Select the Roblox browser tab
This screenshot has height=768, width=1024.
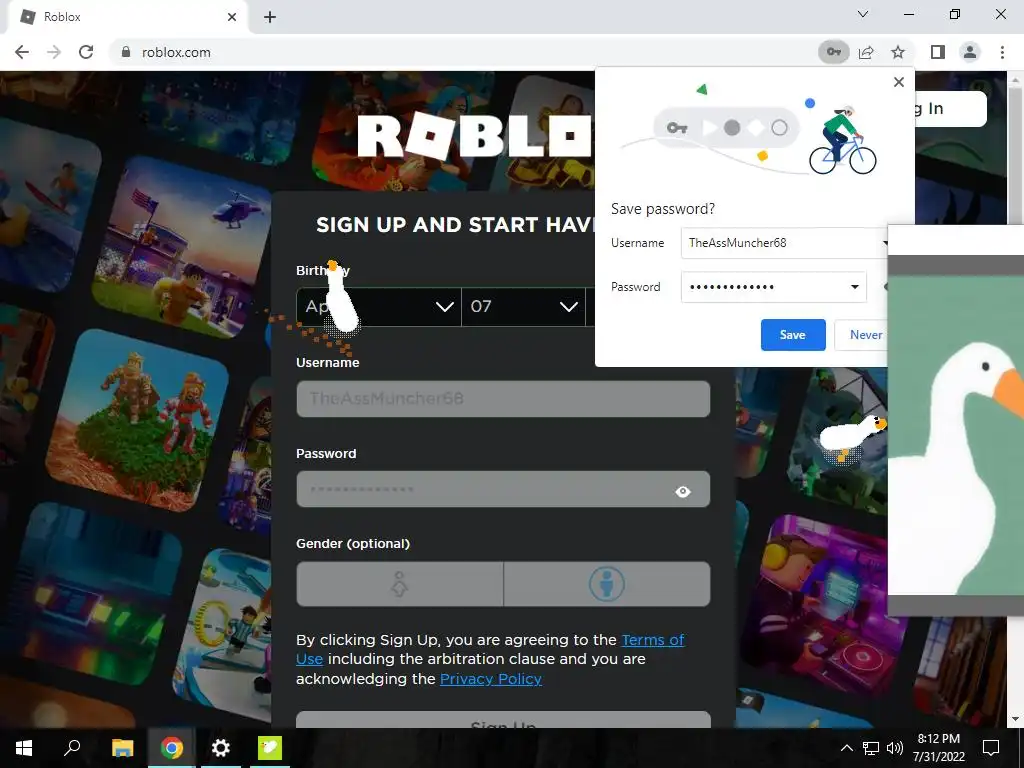(127, 17)
